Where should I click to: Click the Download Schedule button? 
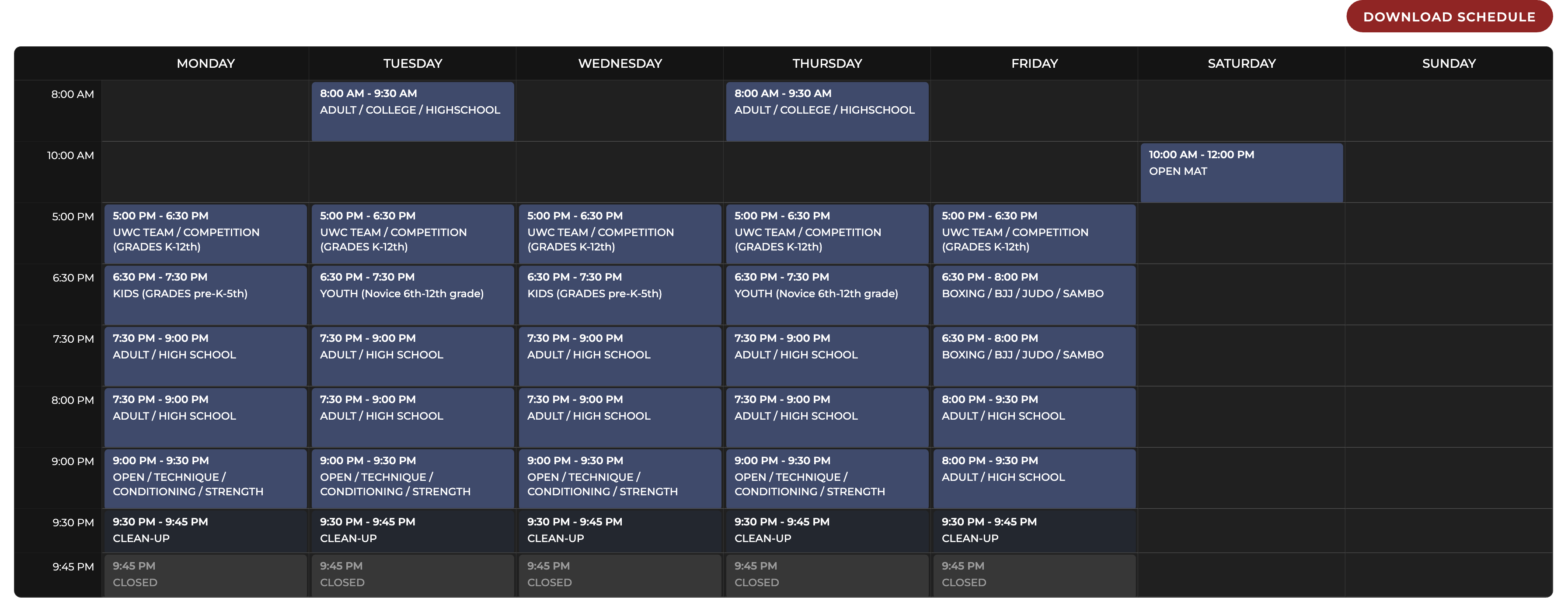click(1449, 17)
